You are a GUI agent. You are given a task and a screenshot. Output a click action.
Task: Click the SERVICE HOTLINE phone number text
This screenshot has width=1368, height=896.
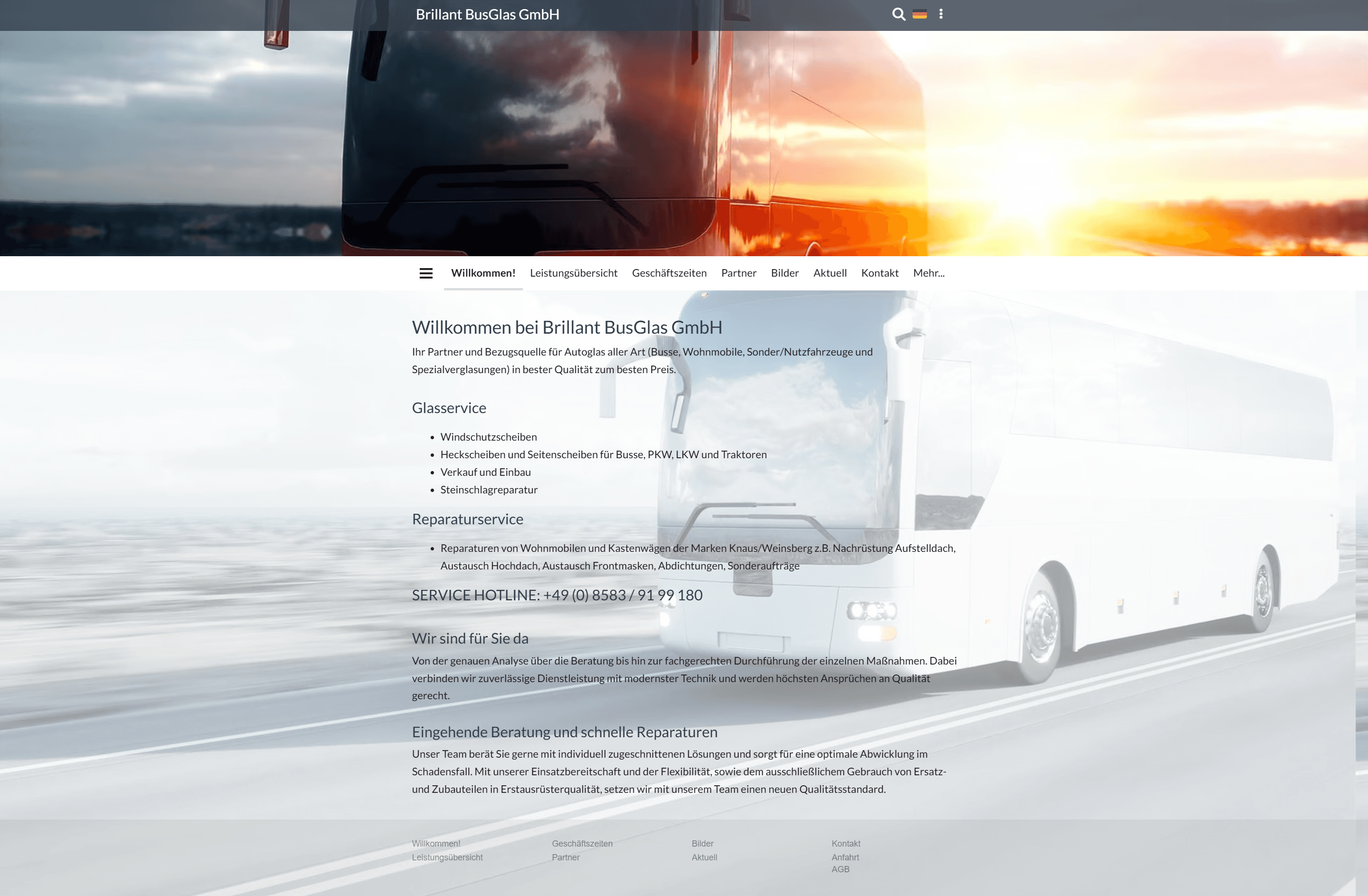pos(557,596)
